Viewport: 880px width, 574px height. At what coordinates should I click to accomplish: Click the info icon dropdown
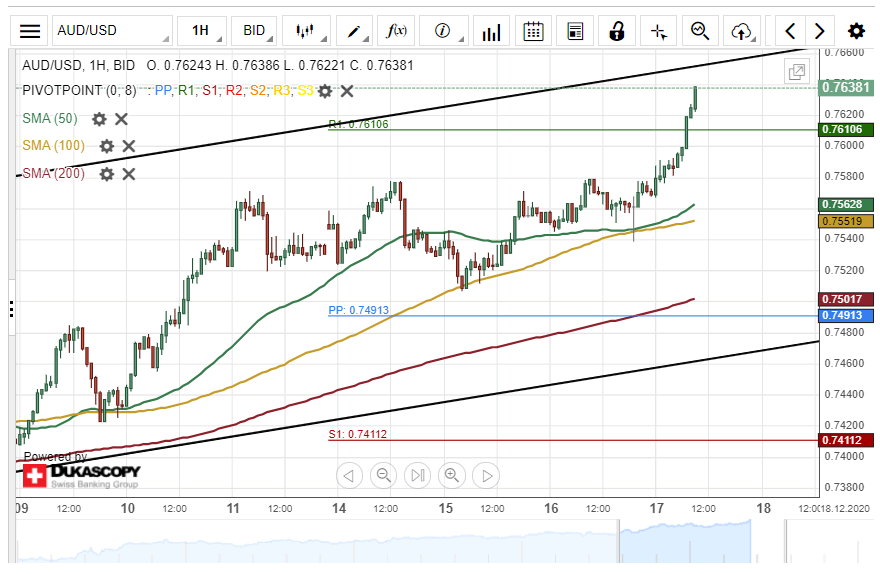(444, 31)
